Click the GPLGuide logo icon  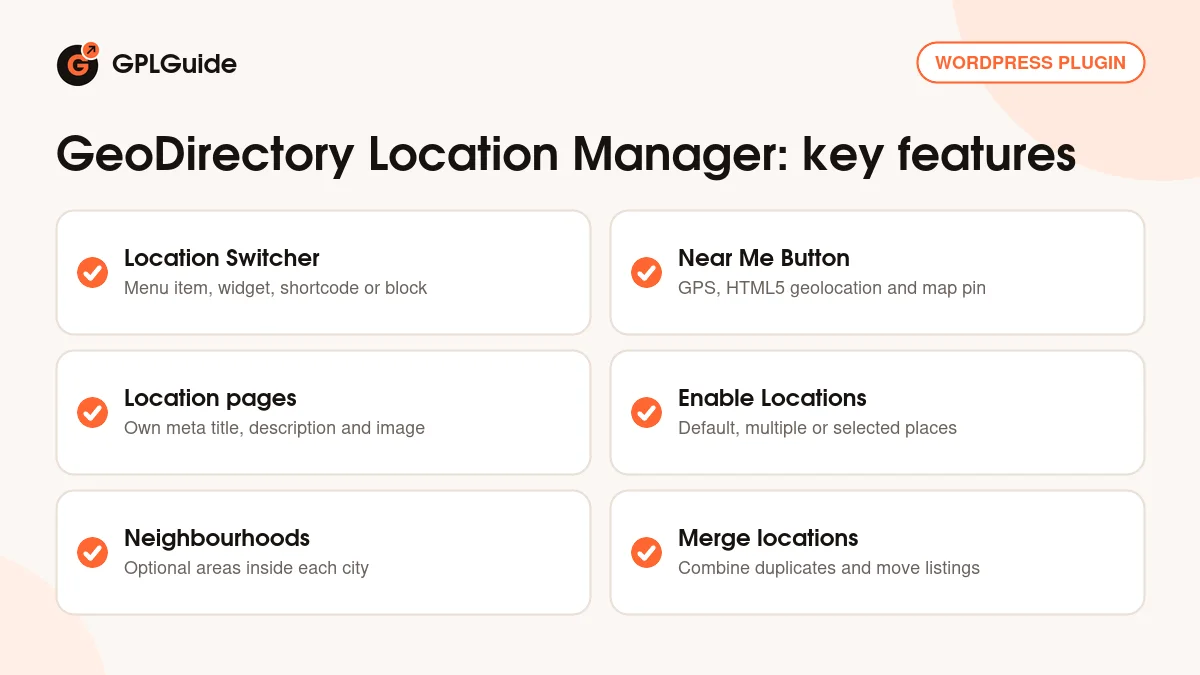coord(78,64)
